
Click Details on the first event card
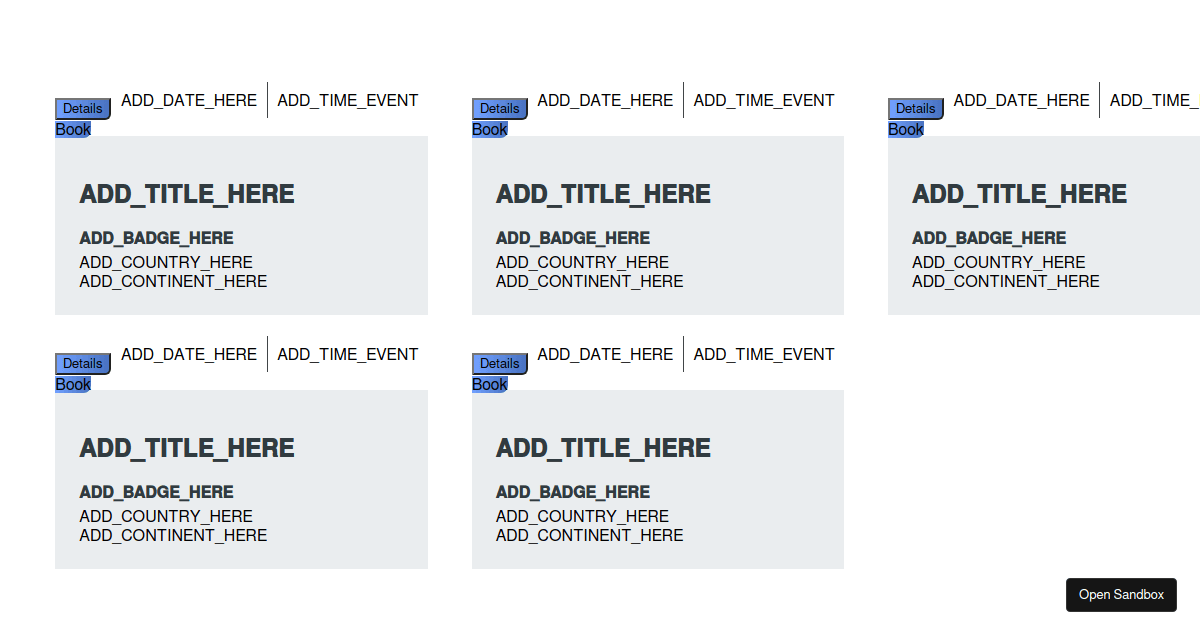(82, 108)
